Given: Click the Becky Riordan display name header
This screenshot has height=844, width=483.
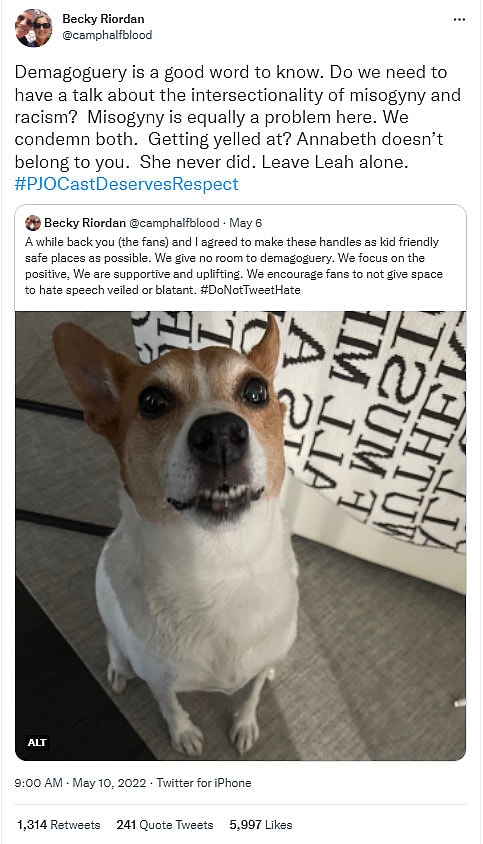Looking at the screenshot, I should [x=103, y=19].
